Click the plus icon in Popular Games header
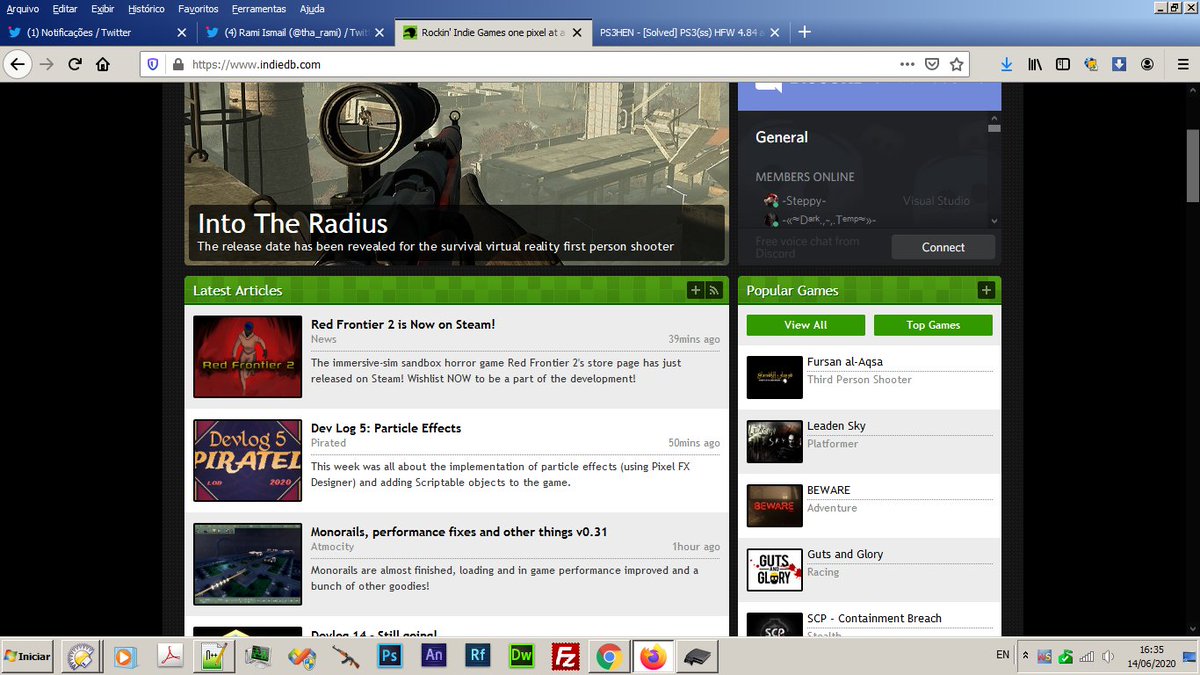This screenshot has width=1200, height=675. [987, 290]
